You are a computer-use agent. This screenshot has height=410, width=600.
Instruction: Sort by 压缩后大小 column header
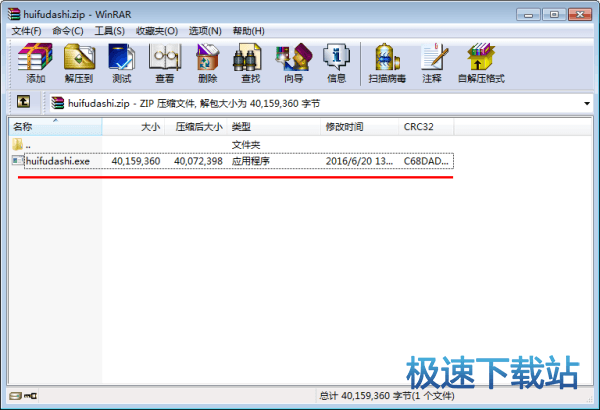click(196, 127)
